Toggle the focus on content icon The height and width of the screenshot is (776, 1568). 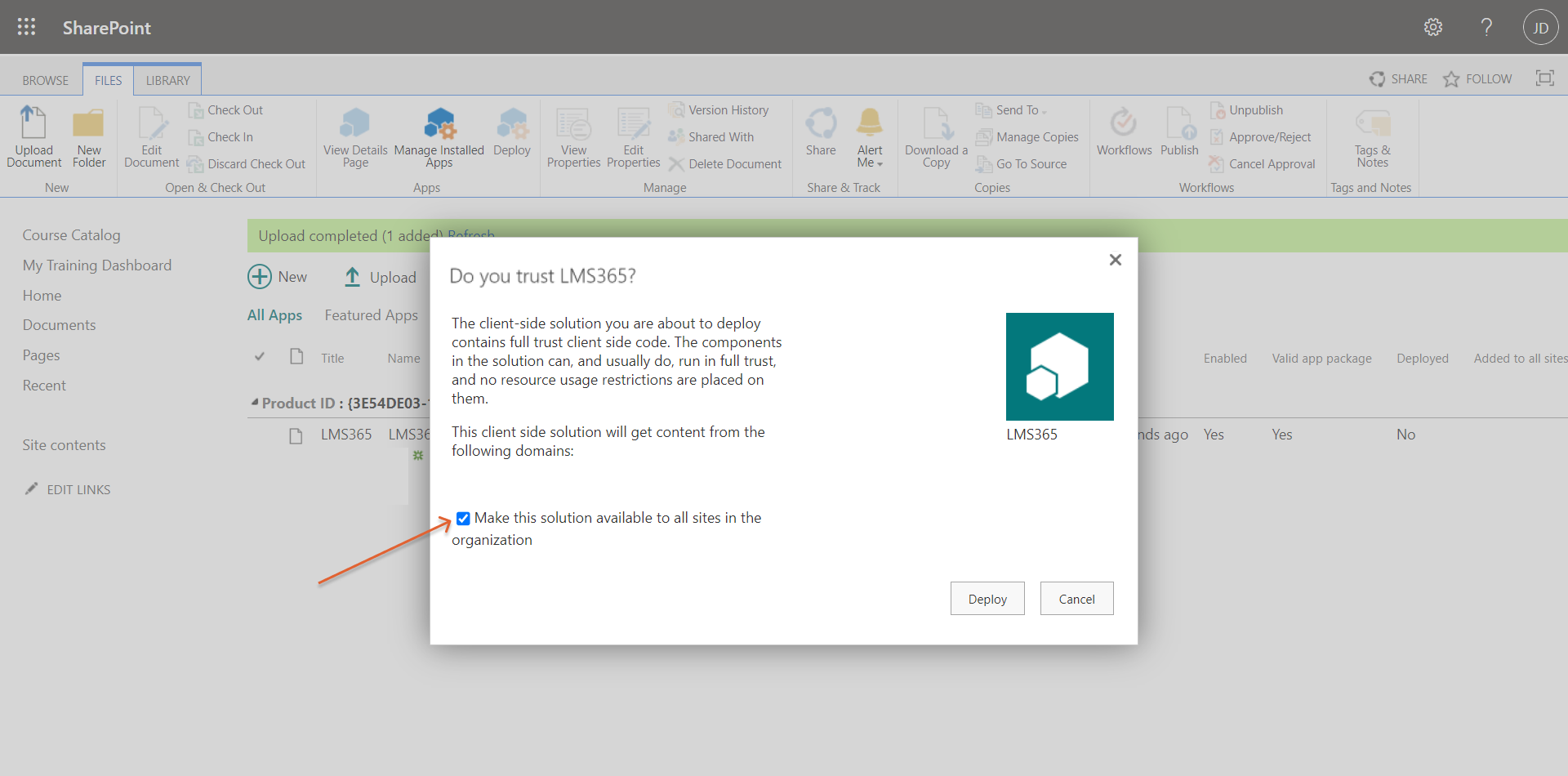pyautogui.click(x=1544, y=78)
